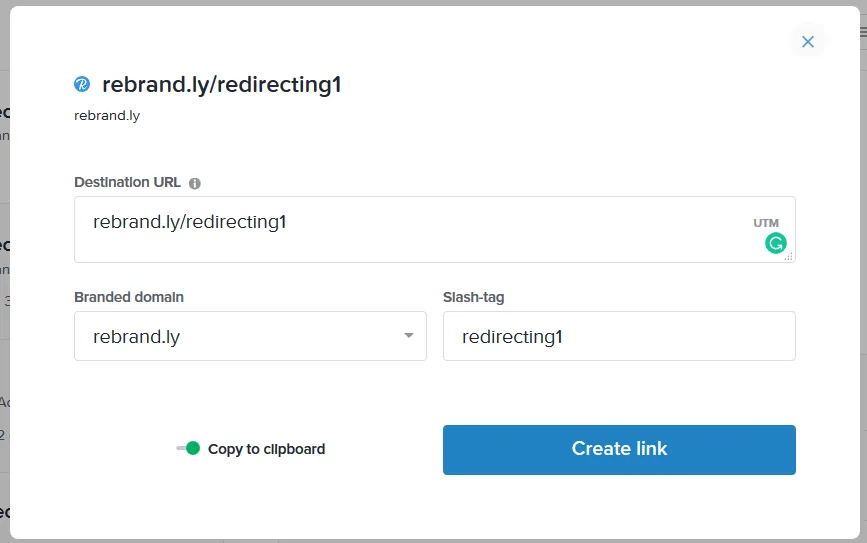Click inside the Slash-tag input field

pyautogui.click(x=618, y=337)
